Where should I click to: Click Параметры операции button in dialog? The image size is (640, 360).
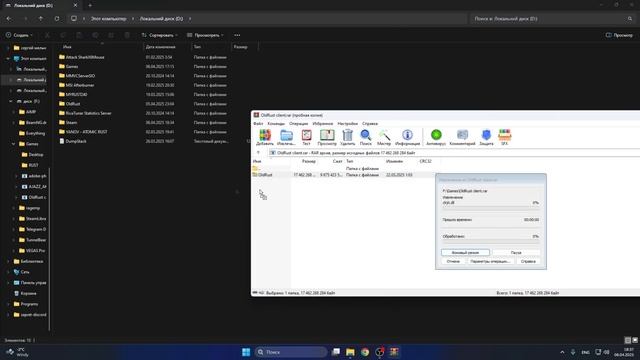[490, 261]
